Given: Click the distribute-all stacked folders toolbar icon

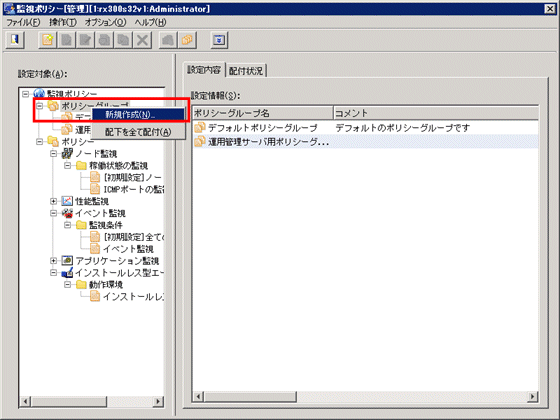Looking at the screenshot, I should 187,40.
